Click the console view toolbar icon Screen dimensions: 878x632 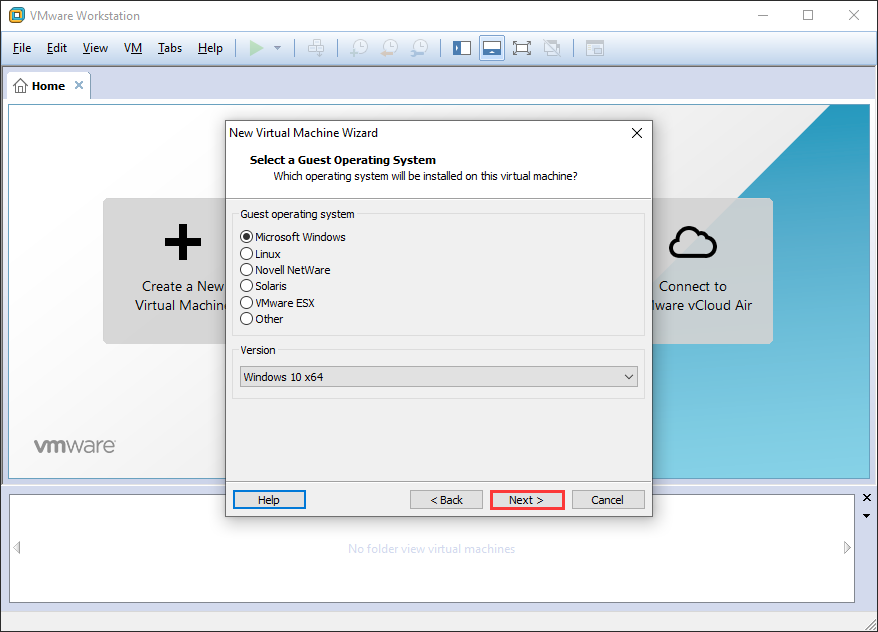click(x=595, y=48)
